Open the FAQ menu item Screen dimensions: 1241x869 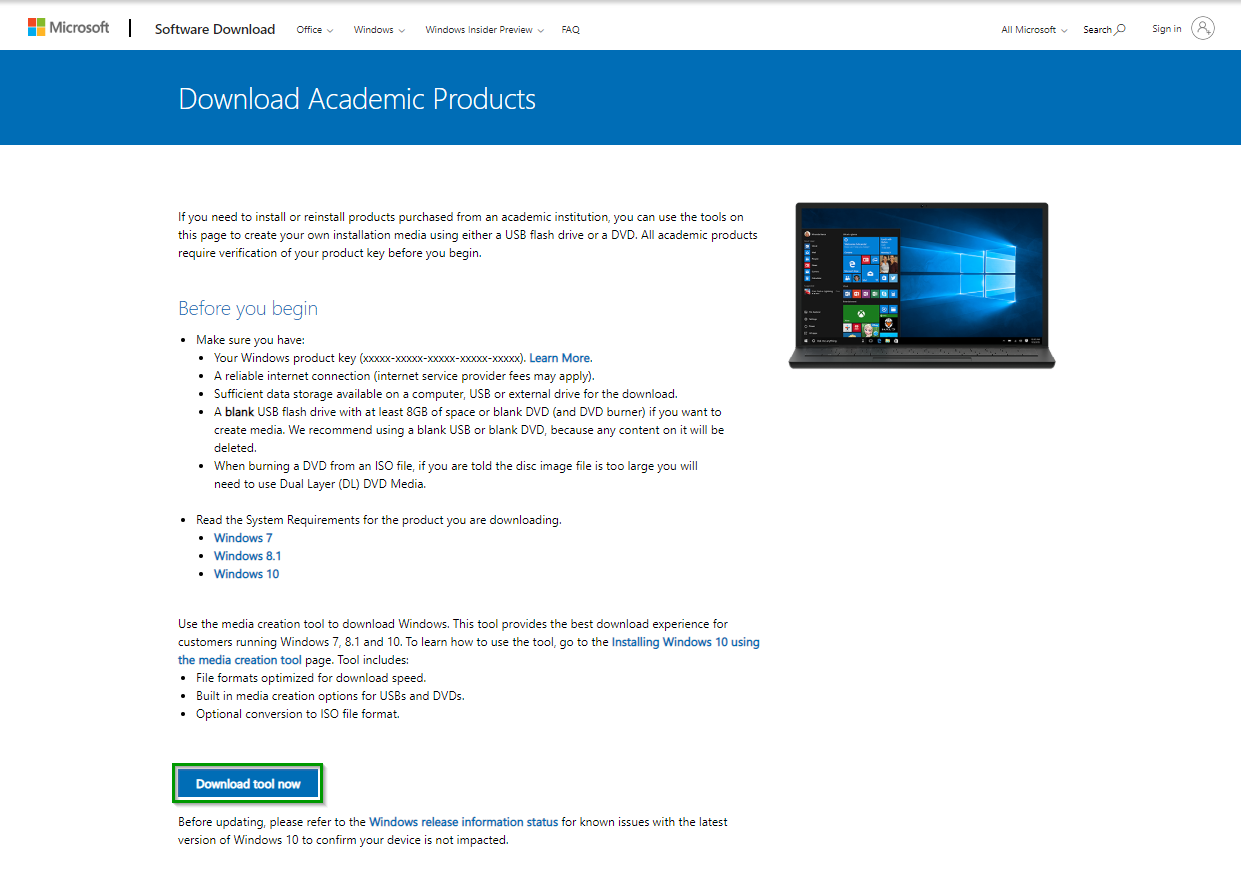tap(570, 30)
